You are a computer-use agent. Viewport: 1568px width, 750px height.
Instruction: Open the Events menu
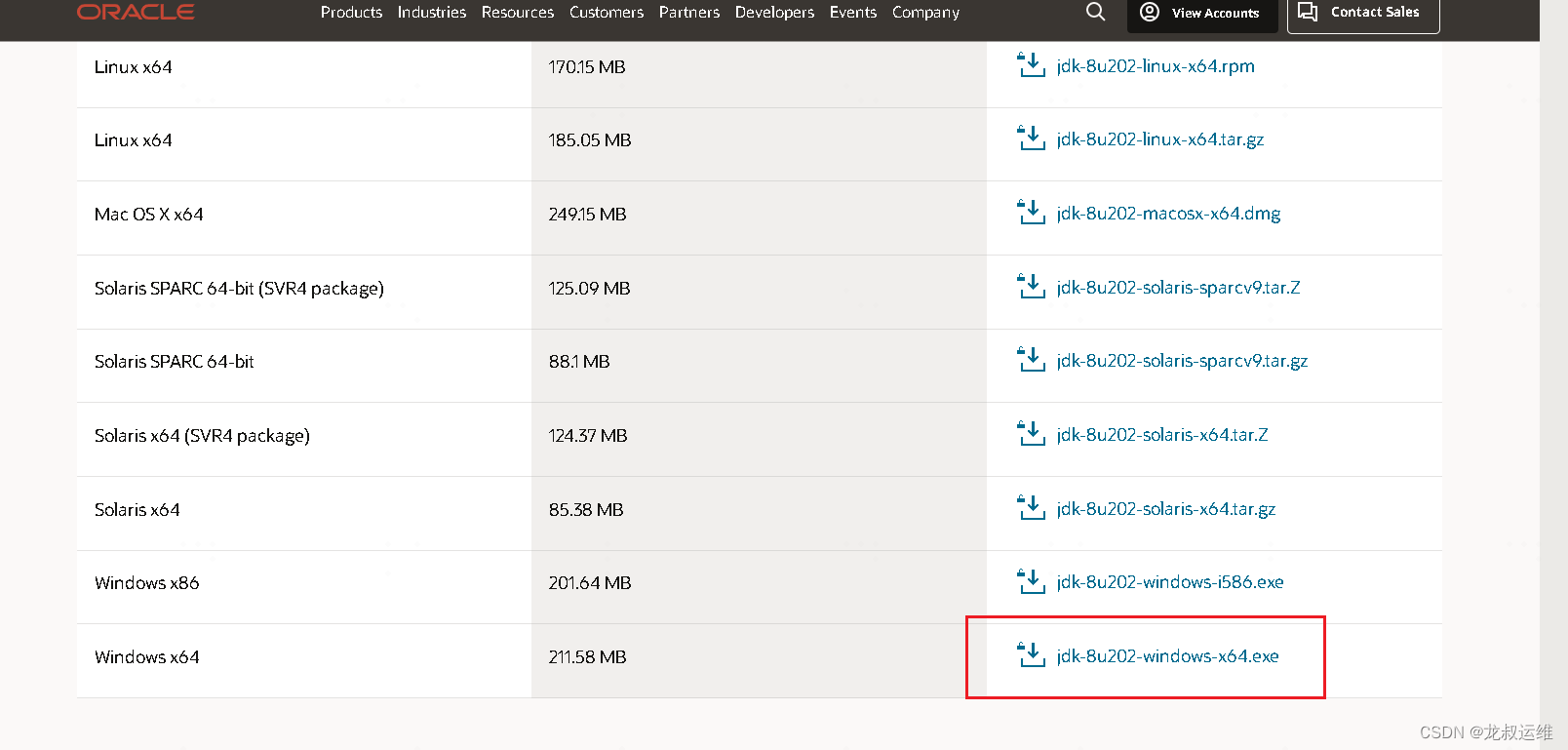853,12
